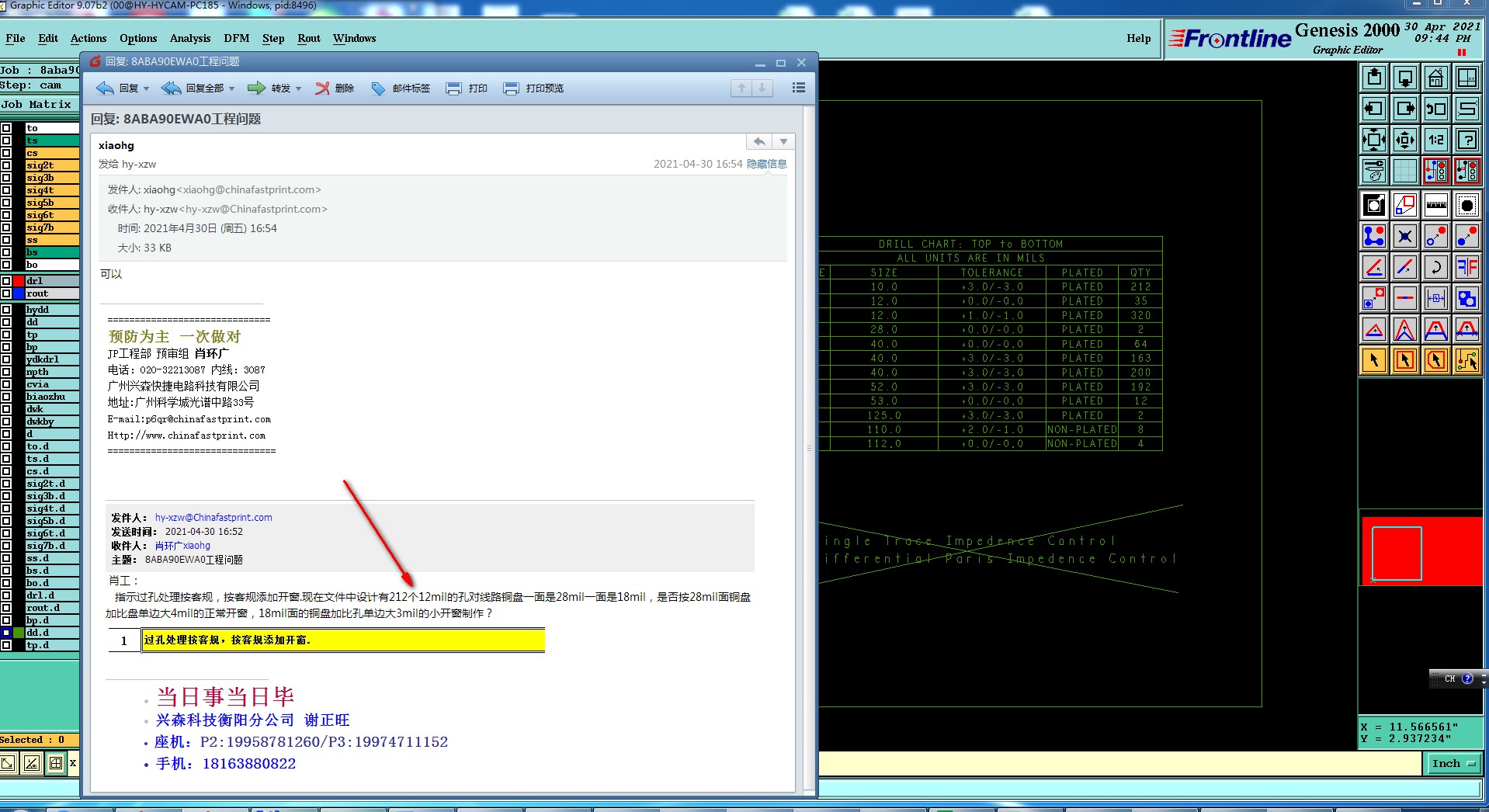Toggle the 'bo.d' layer checkbox
The height and width of the screenshot is (812, 1489).
click(6, 583)
